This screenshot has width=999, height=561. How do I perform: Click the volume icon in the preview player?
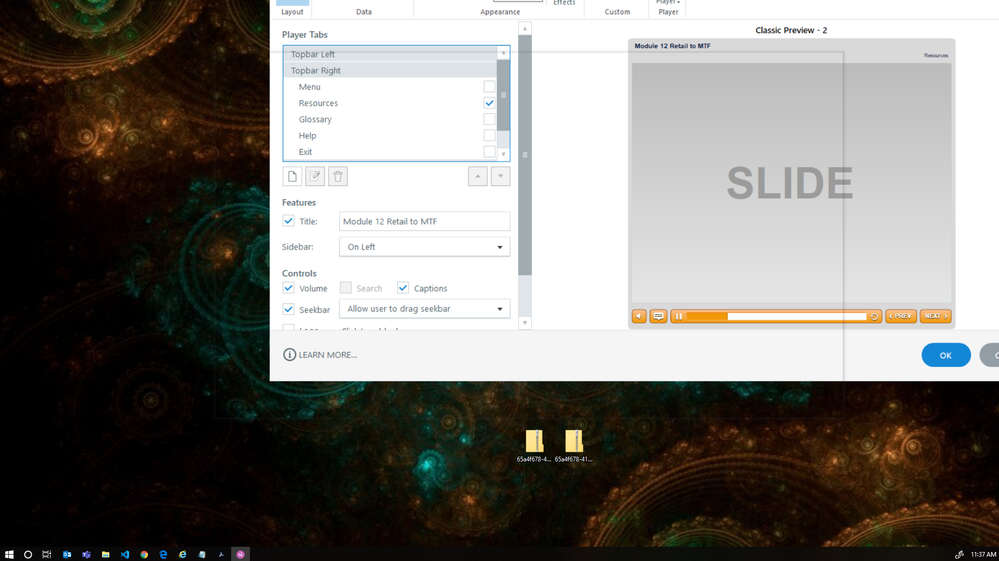point(639,316)
